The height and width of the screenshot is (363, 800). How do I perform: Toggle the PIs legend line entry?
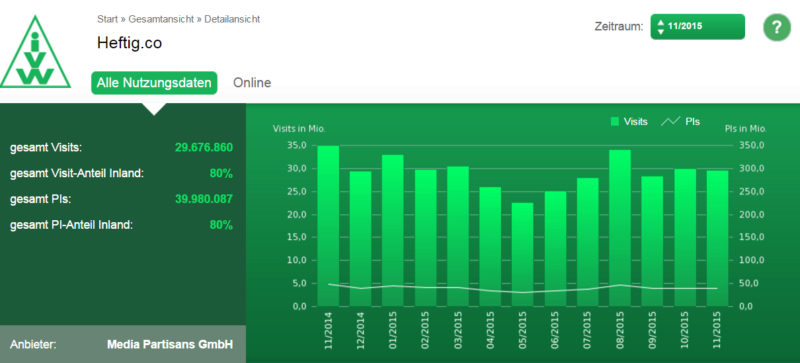click(681, 122)
